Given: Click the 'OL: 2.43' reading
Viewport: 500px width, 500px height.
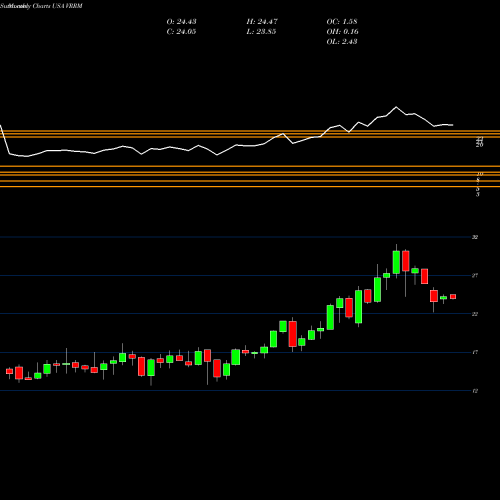Looking at the screenshot, I should coord(342,42).
